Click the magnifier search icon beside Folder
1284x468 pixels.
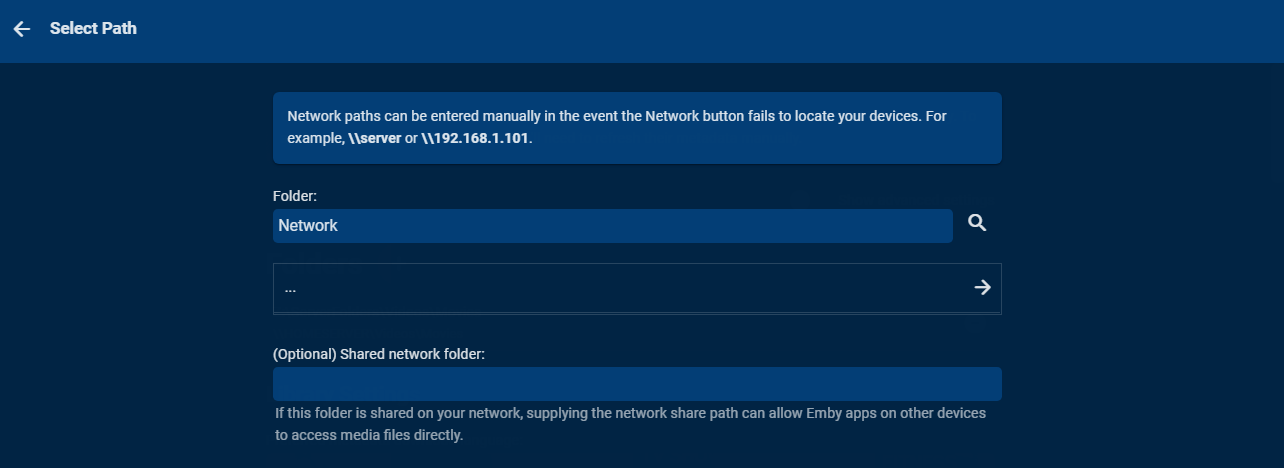977,224
